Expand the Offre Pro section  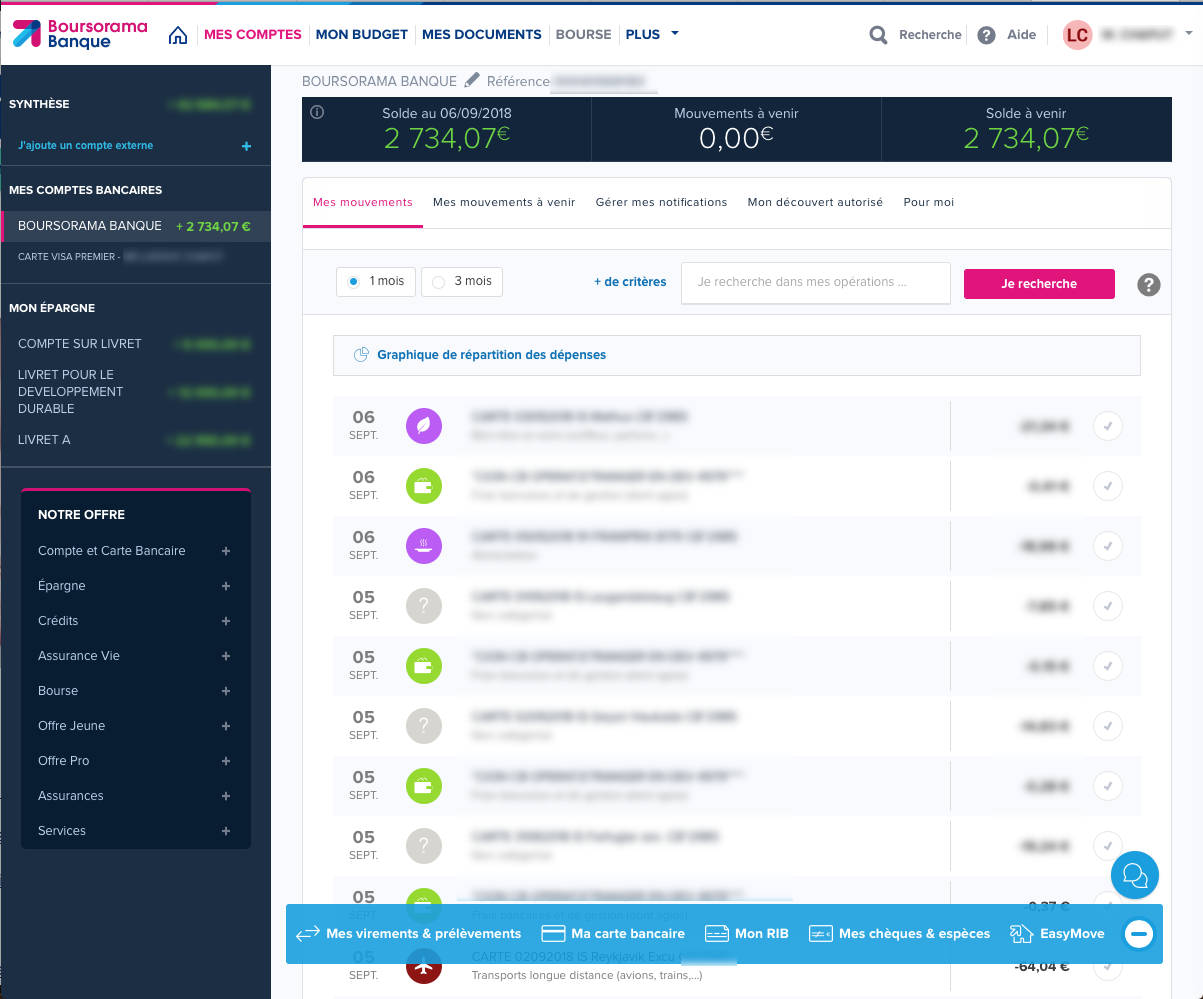point(226,761)
